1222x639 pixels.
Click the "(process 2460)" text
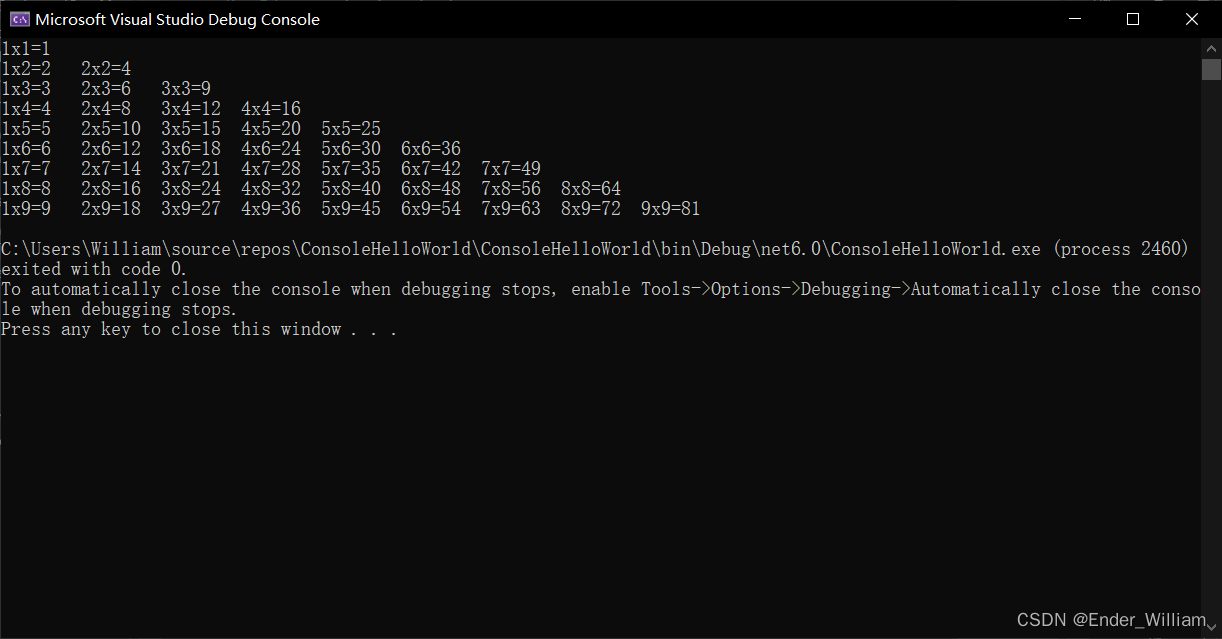[x=1120, y=249]
